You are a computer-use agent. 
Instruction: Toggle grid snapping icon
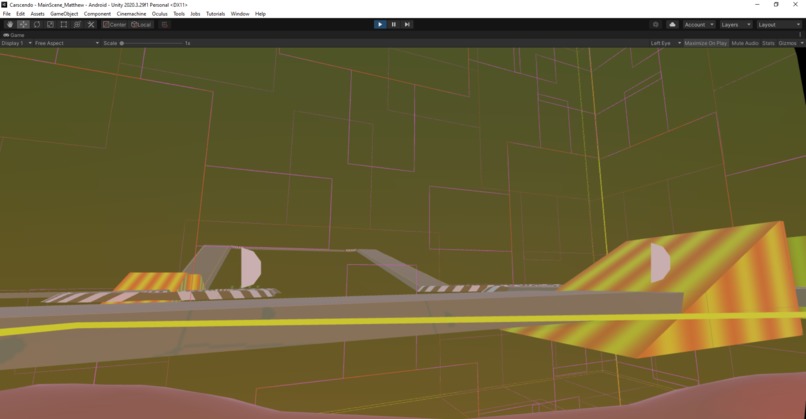click(164, 25)
